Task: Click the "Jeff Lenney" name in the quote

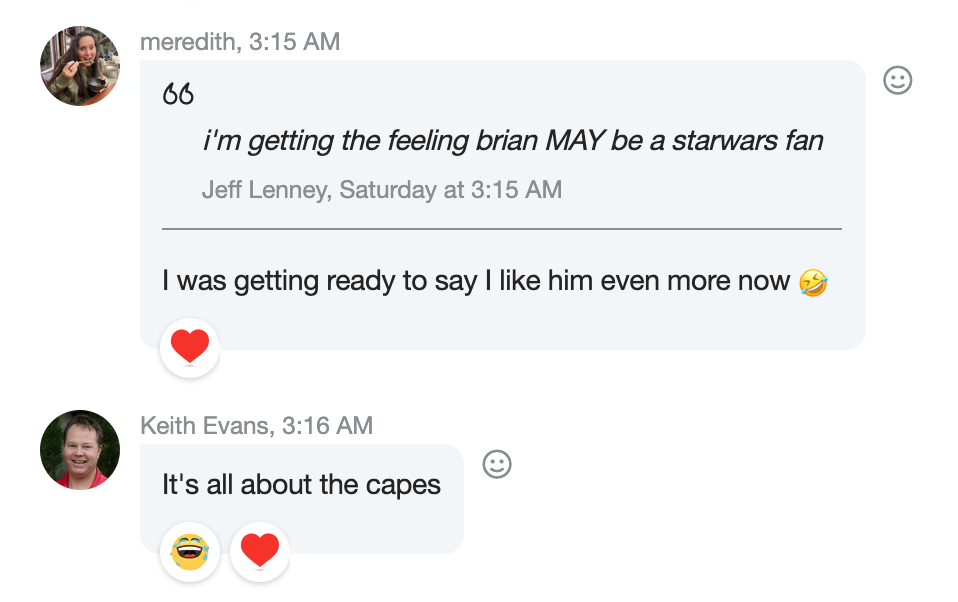Action: point(265,189)
